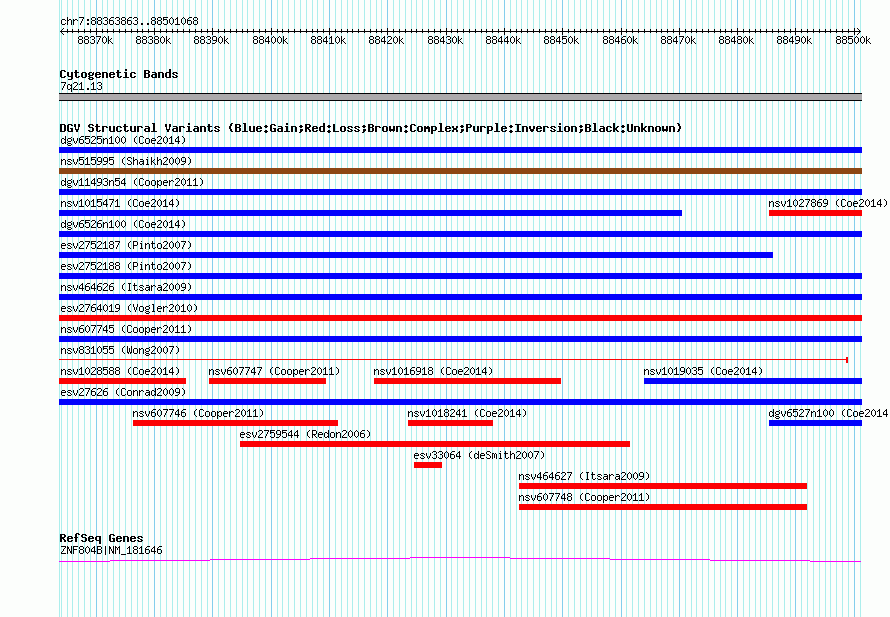
Task: Open the esv2759544 (Redon2006) red bar
Action: pos(435,444)
